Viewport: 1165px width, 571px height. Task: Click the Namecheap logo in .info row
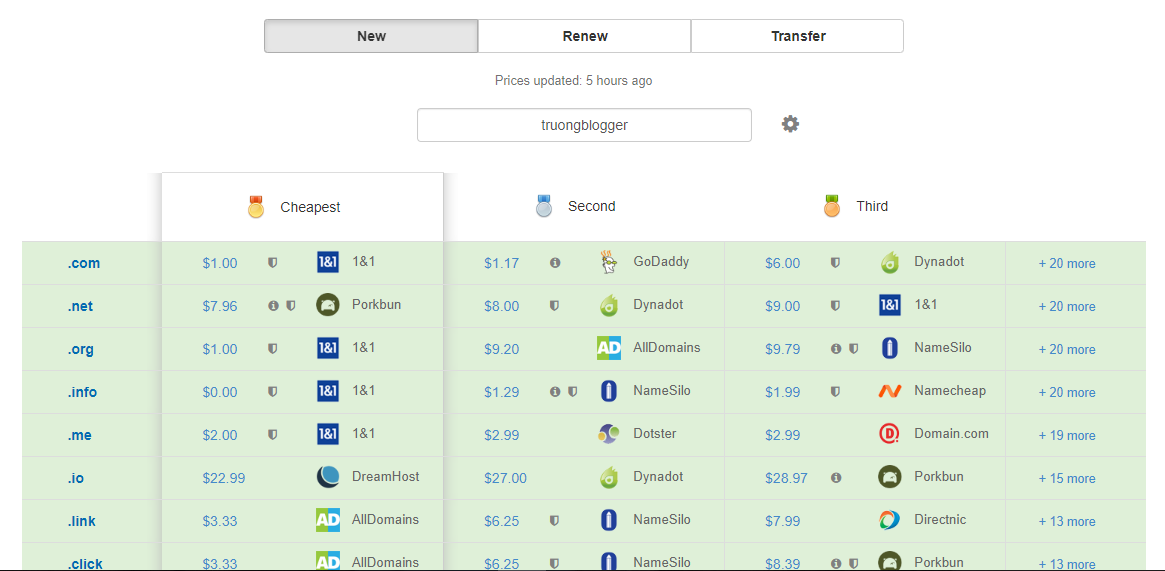(x=889, y=391)
